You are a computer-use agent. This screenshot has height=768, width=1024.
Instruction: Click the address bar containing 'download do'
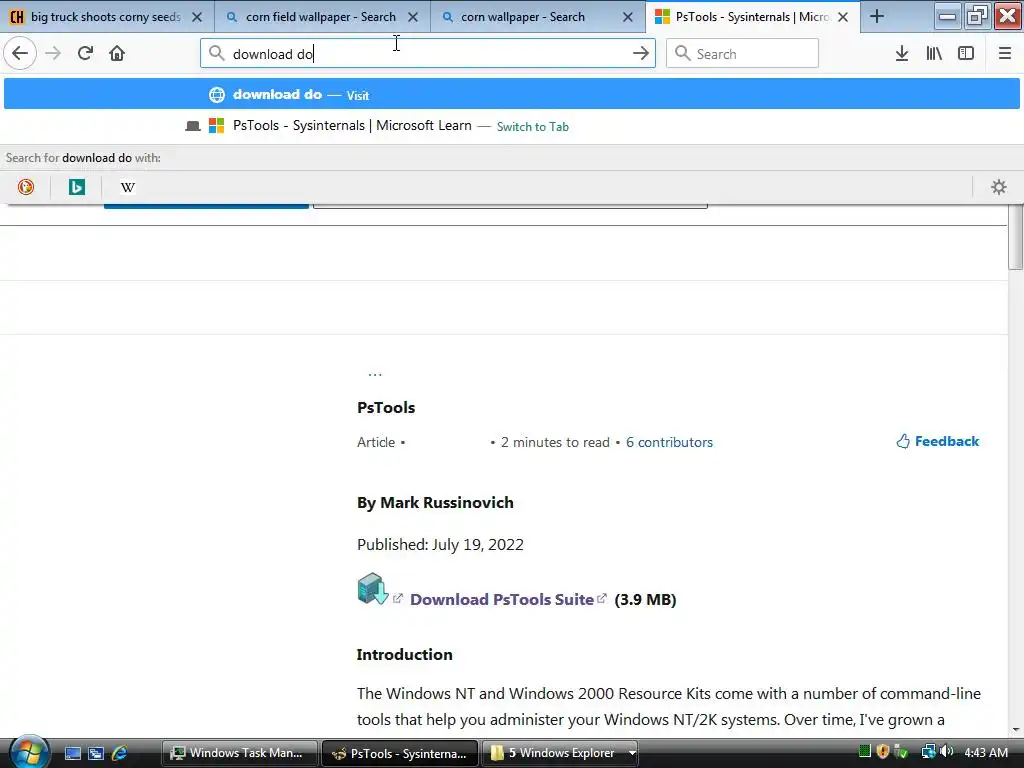(x=428, y=54)
